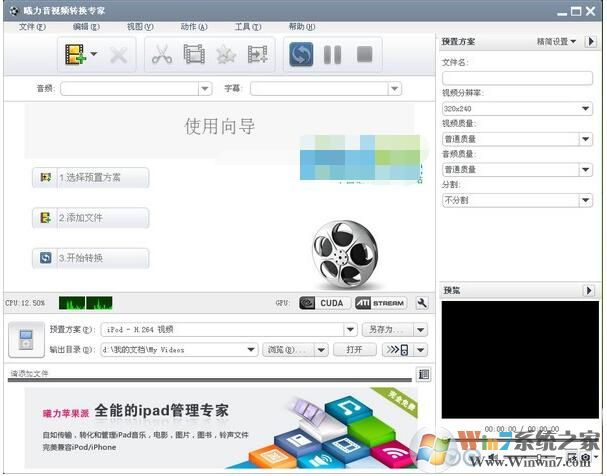Image resolution: width=607 pixels, height=476 pixels.
Task: Expand the 分割 不分割 dropdown
Action: click(586, 200)
